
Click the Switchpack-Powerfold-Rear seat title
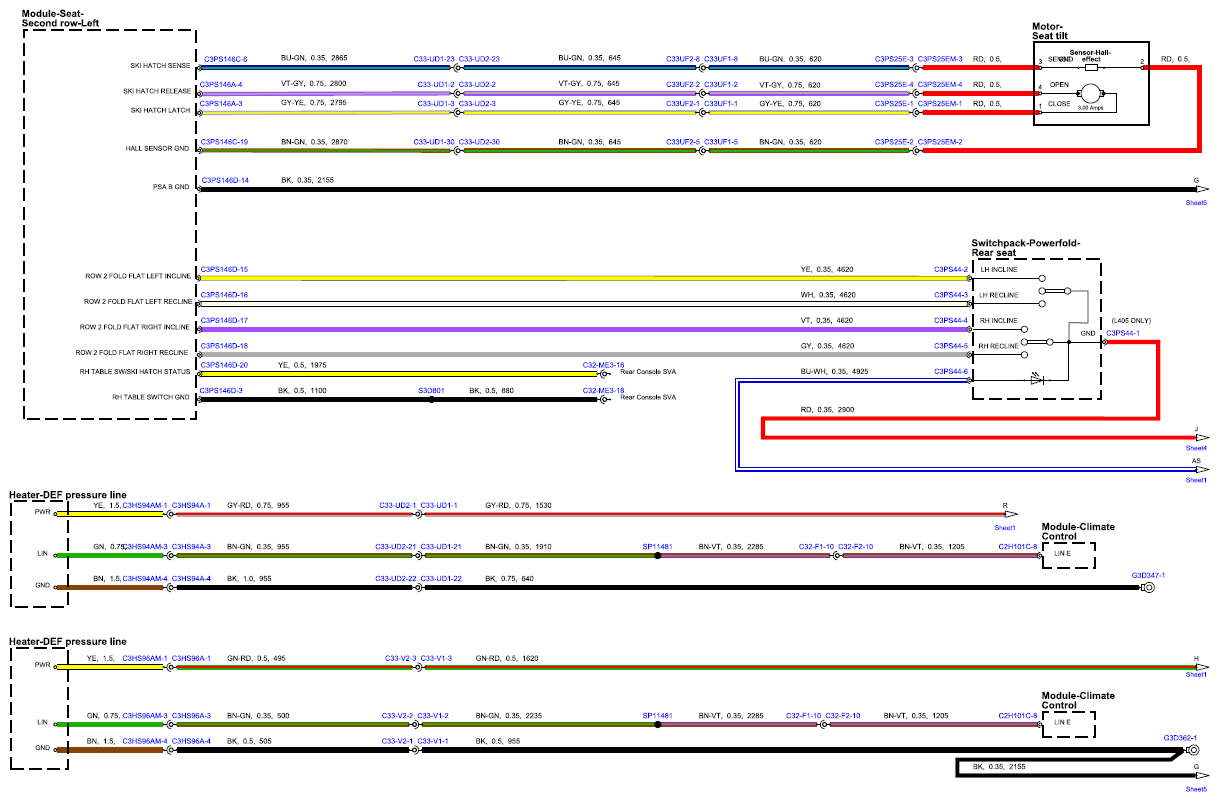[x=1025, y=247]
